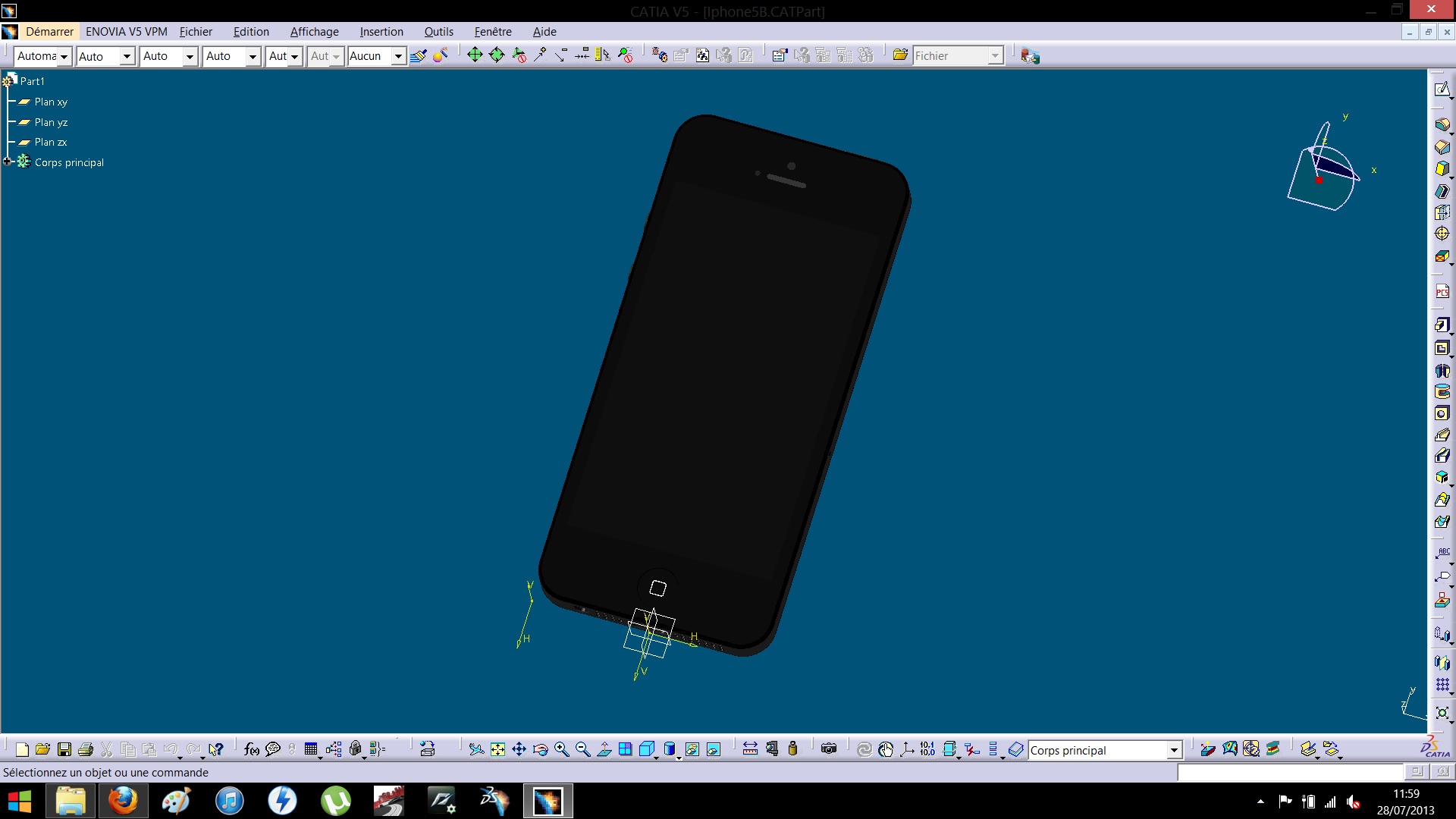This screenshot has height=819, width=1456.
Task: Click the Save icon in bottom toolbar
Action: coord(64,750)
